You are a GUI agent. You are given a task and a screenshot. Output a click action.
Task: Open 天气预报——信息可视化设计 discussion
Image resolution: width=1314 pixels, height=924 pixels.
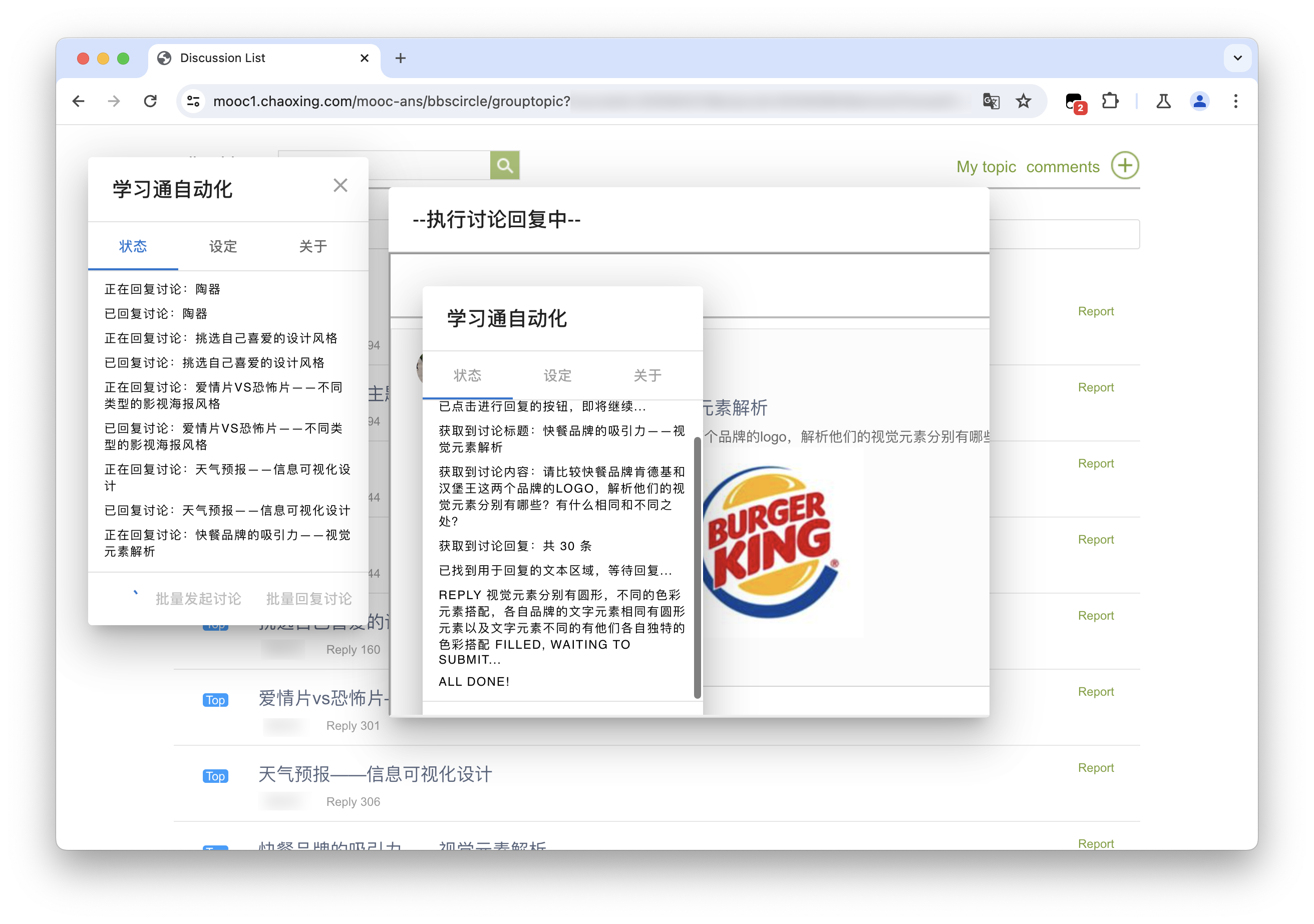coord(375,774)
